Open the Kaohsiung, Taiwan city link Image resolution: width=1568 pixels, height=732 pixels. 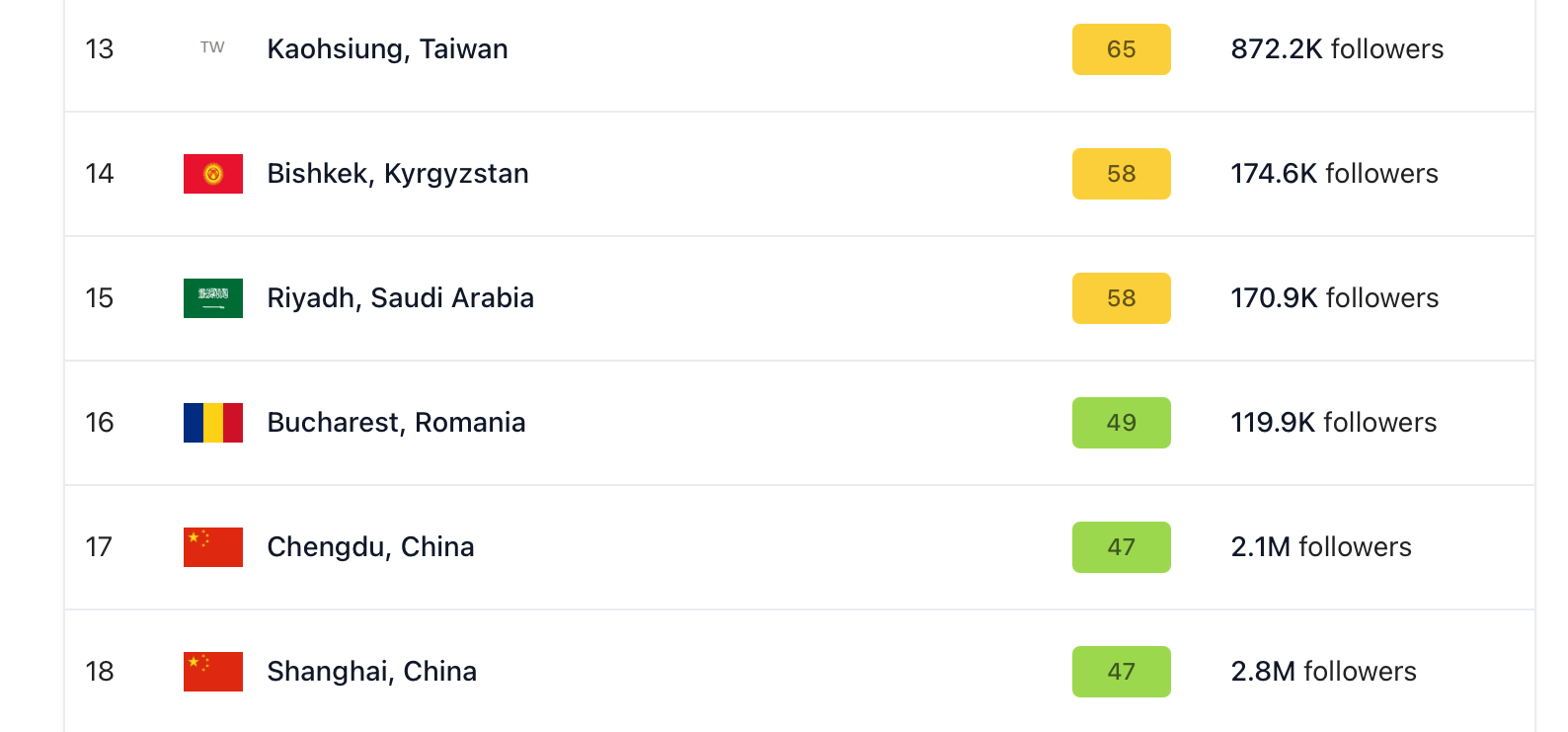tap(387, 49)
